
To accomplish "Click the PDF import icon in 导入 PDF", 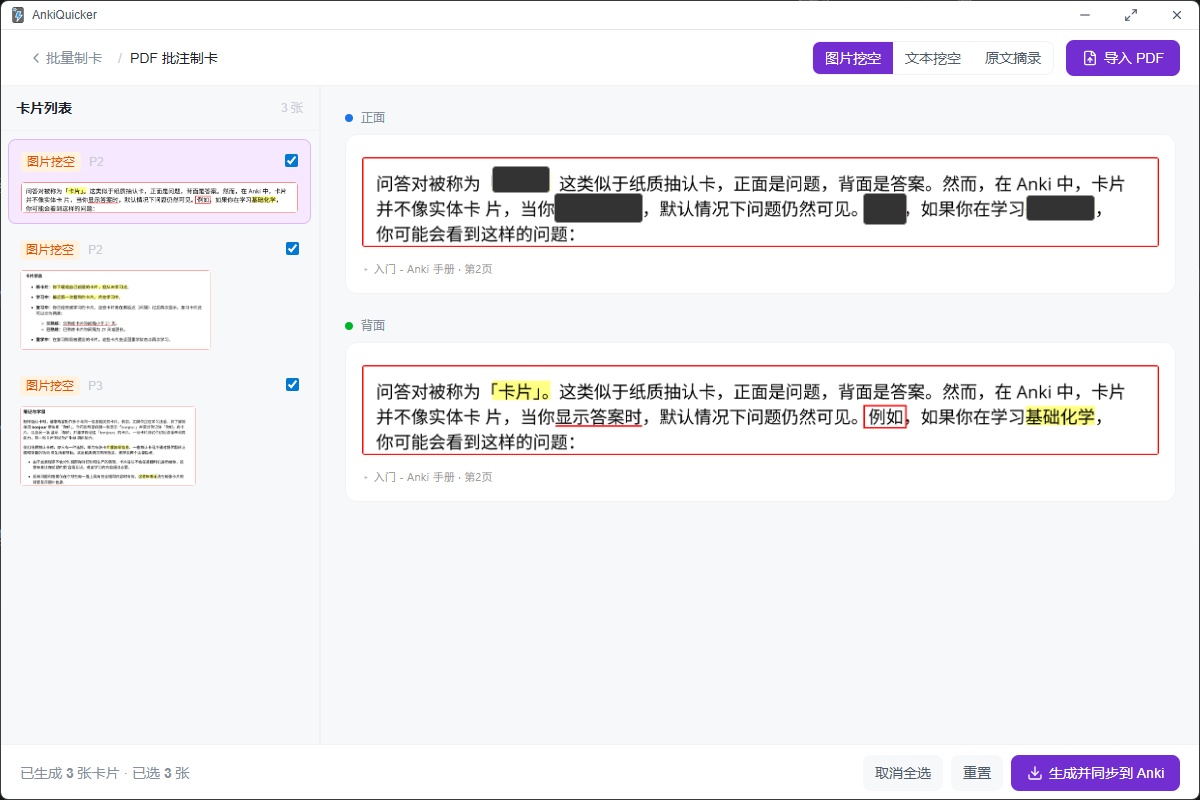I will (x=1089, y=58).
